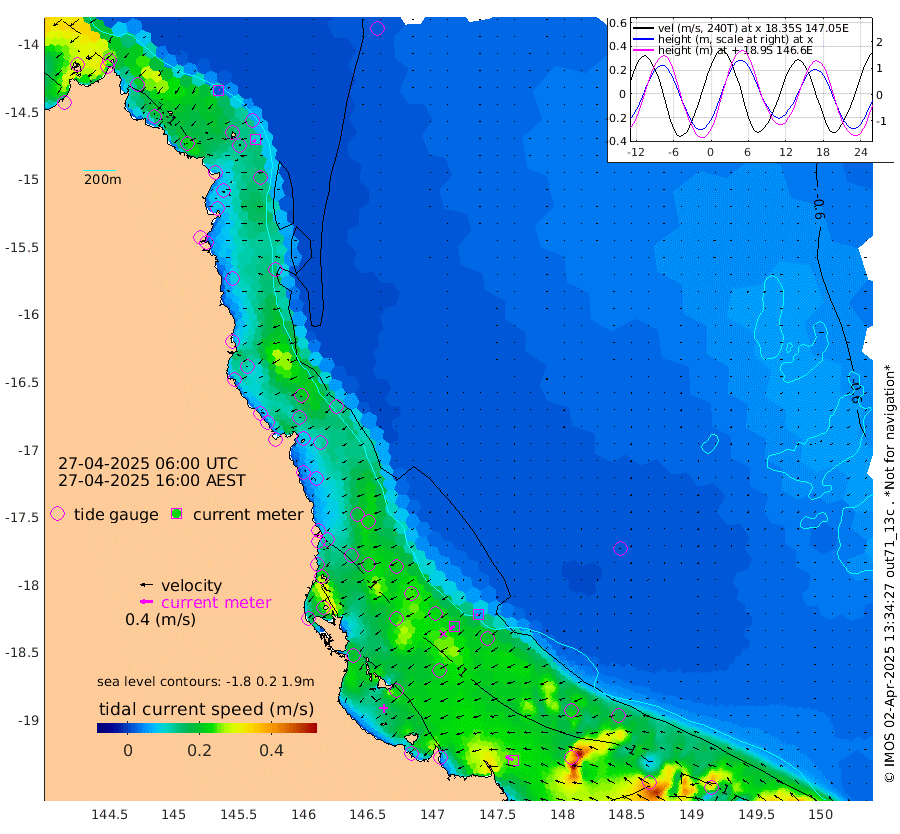Image resolution: width=900 pixels, height=834 pixels.
Task: Click the tidal current speed colorbar
Action: pyautogui.click(x=207, y=728)
